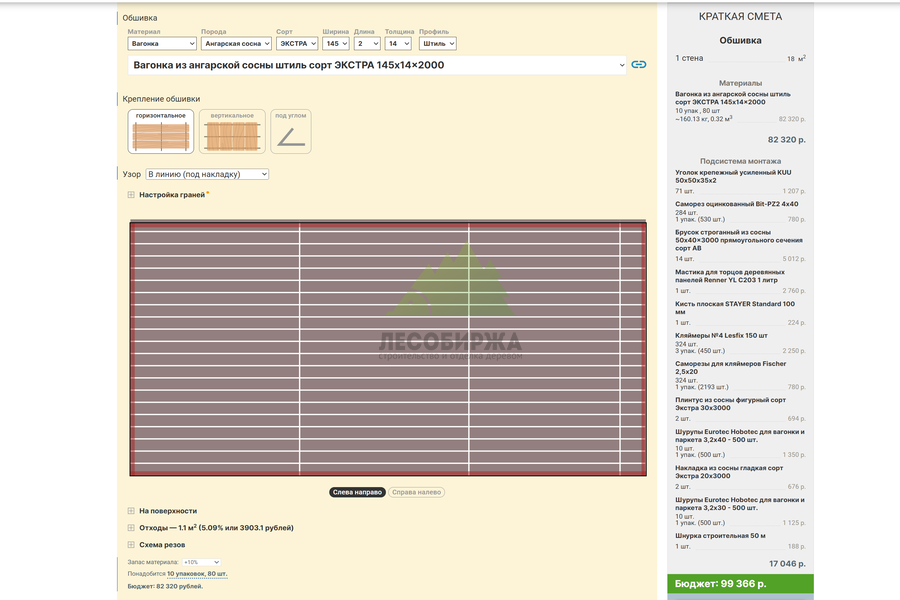Click the 'Обшивка' section heading at top
The width and height of the screenshot is (900, 600).
(x=139, y=18)
